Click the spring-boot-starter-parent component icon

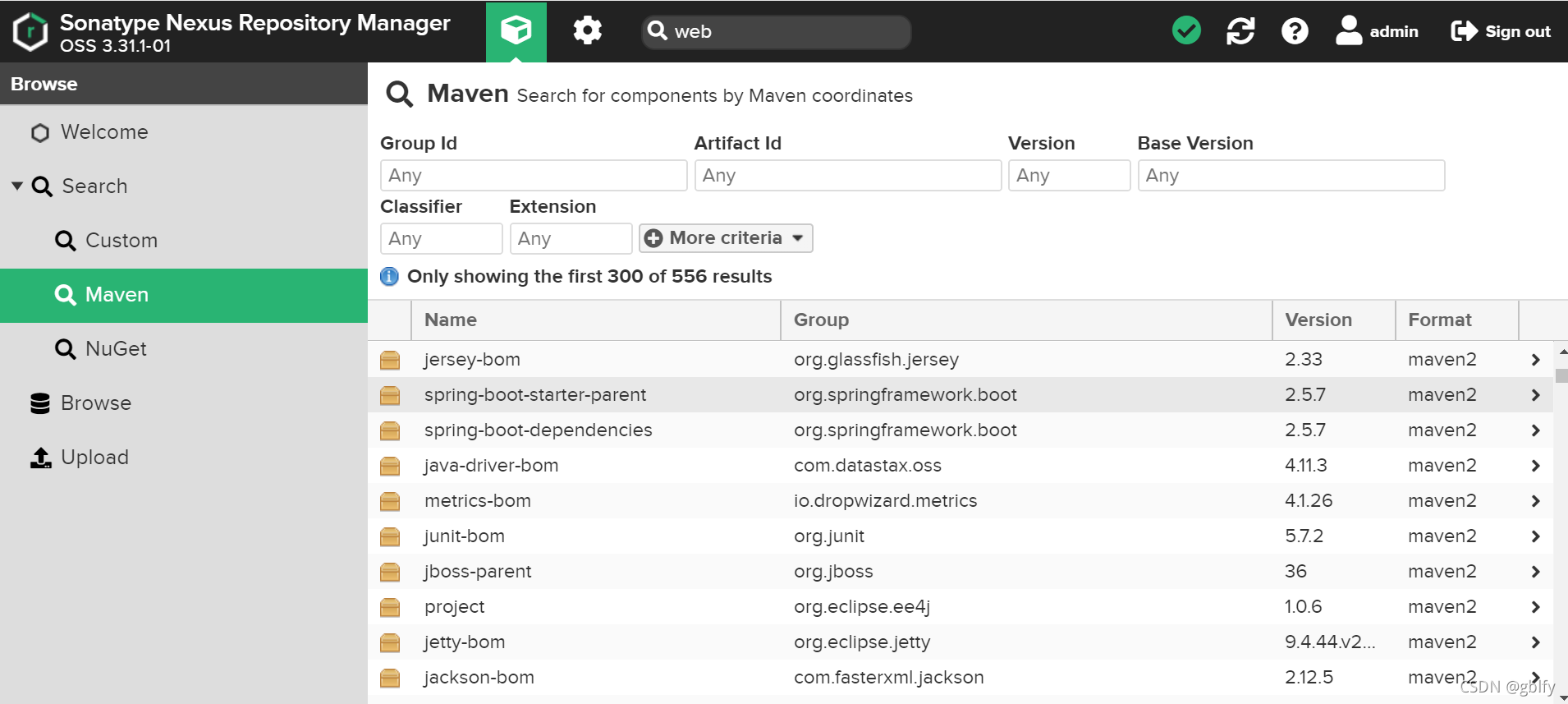(x=390, y=395)
